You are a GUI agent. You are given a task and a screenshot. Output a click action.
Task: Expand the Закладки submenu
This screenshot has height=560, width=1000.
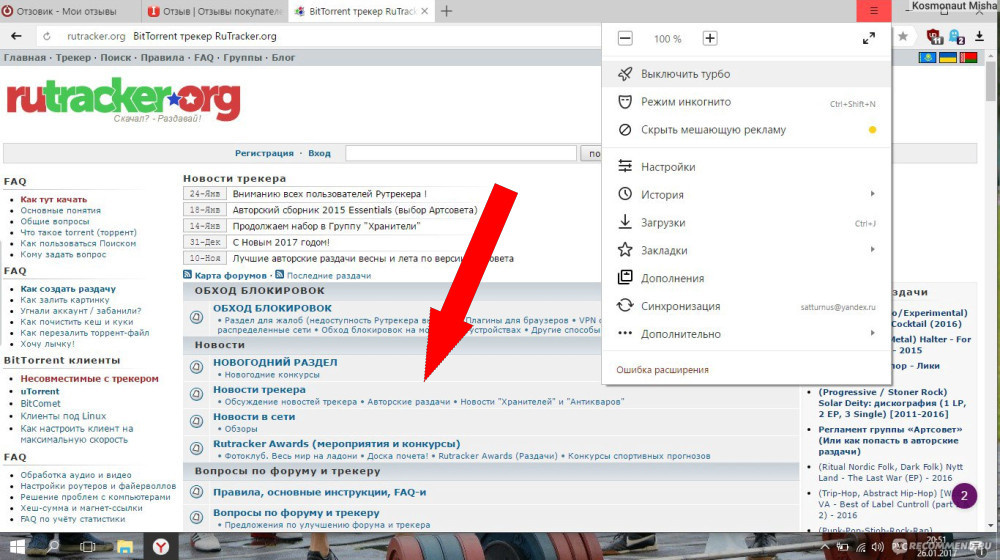(746, 250)
